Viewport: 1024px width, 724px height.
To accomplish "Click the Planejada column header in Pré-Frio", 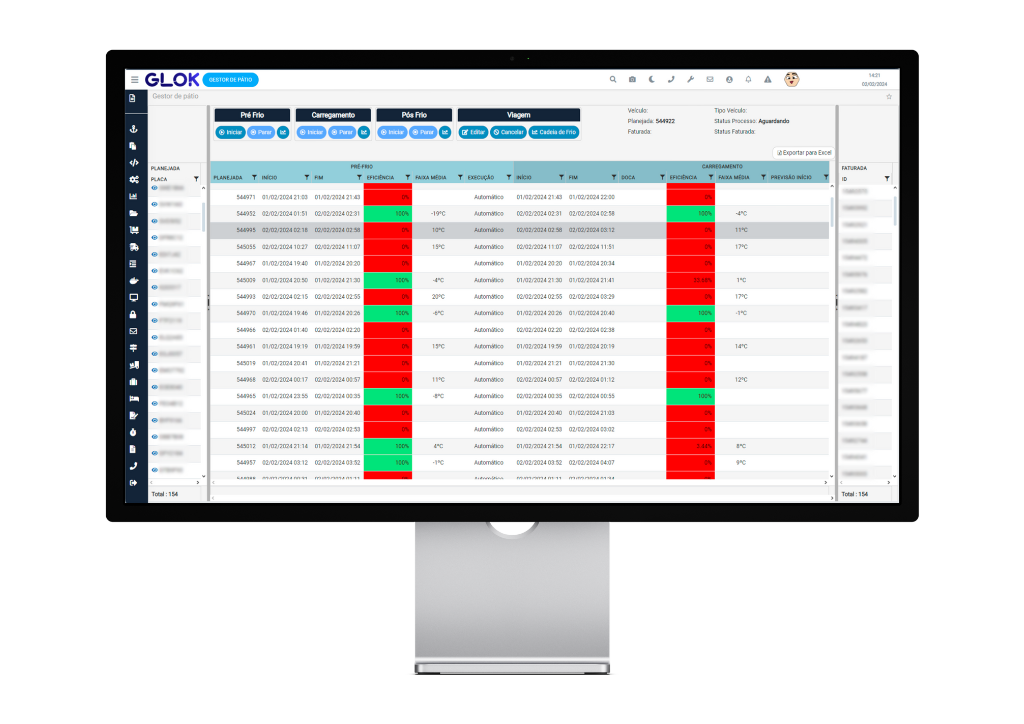I will point(228,177).
